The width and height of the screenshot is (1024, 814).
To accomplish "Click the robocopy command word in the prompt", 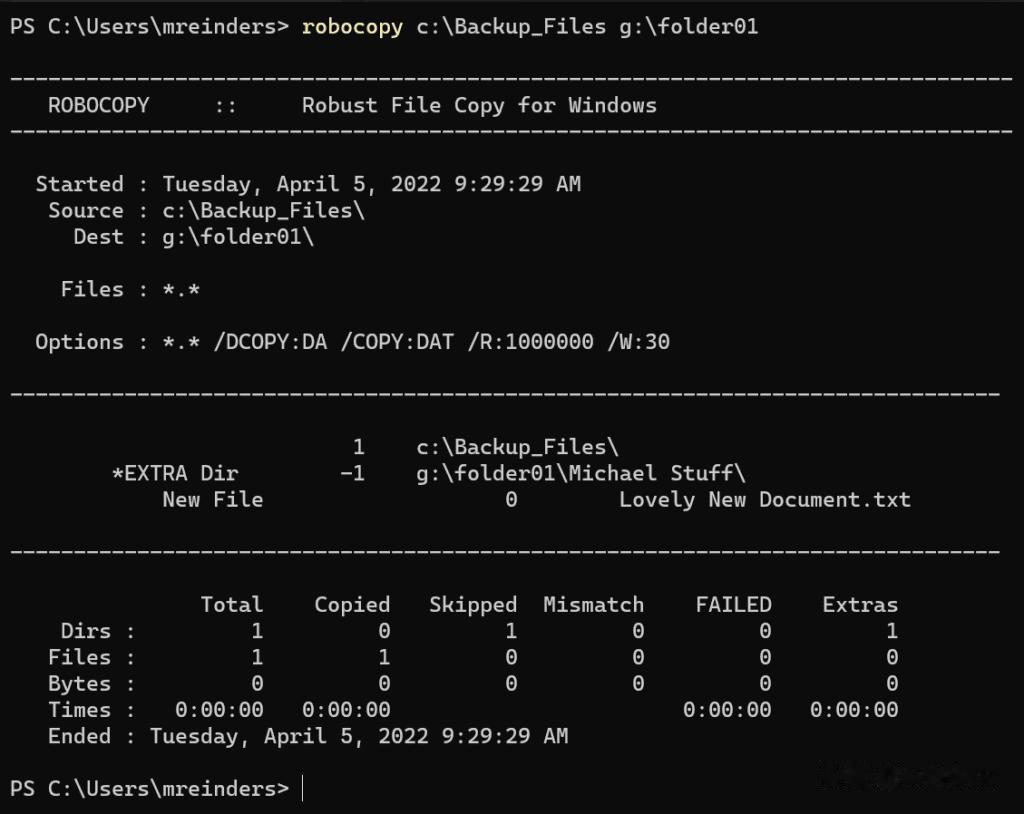I will (352, 27).
